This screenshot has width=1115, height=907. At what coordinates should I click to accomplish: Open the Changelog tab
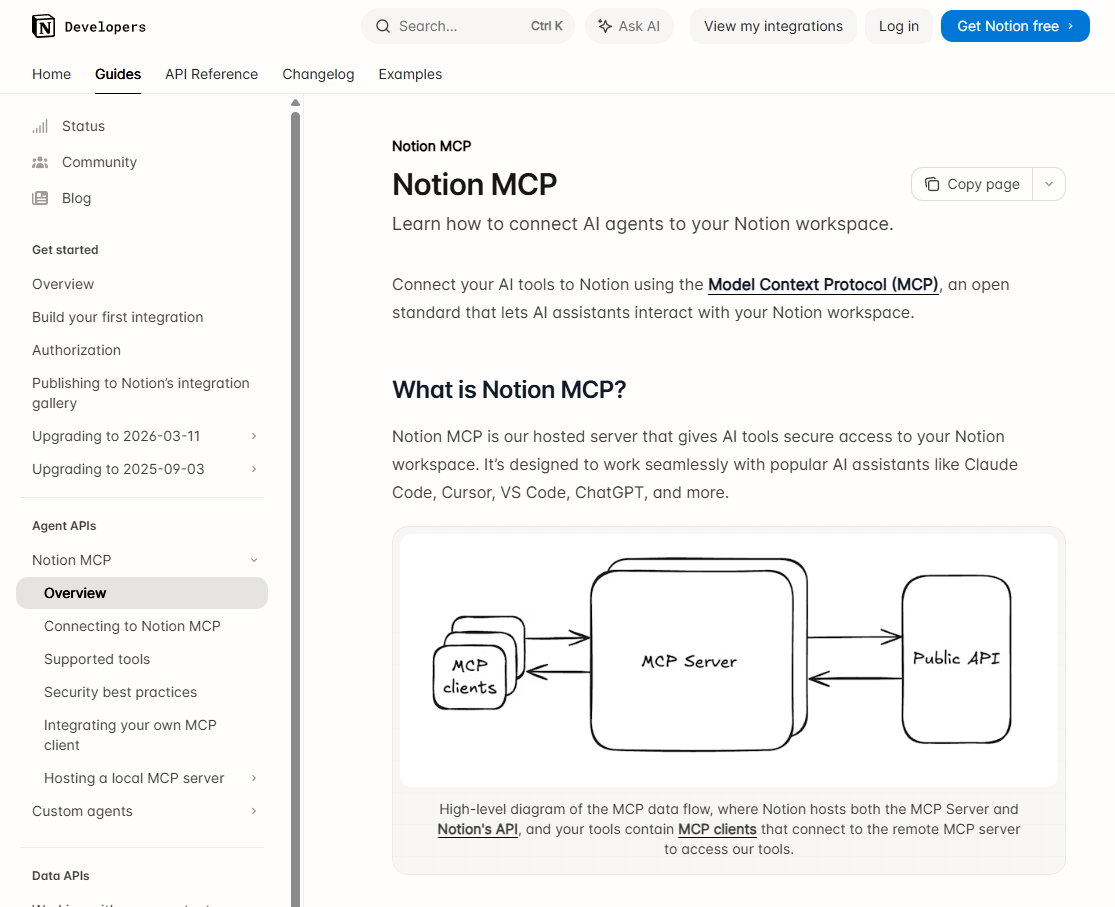tap(318, 74)
